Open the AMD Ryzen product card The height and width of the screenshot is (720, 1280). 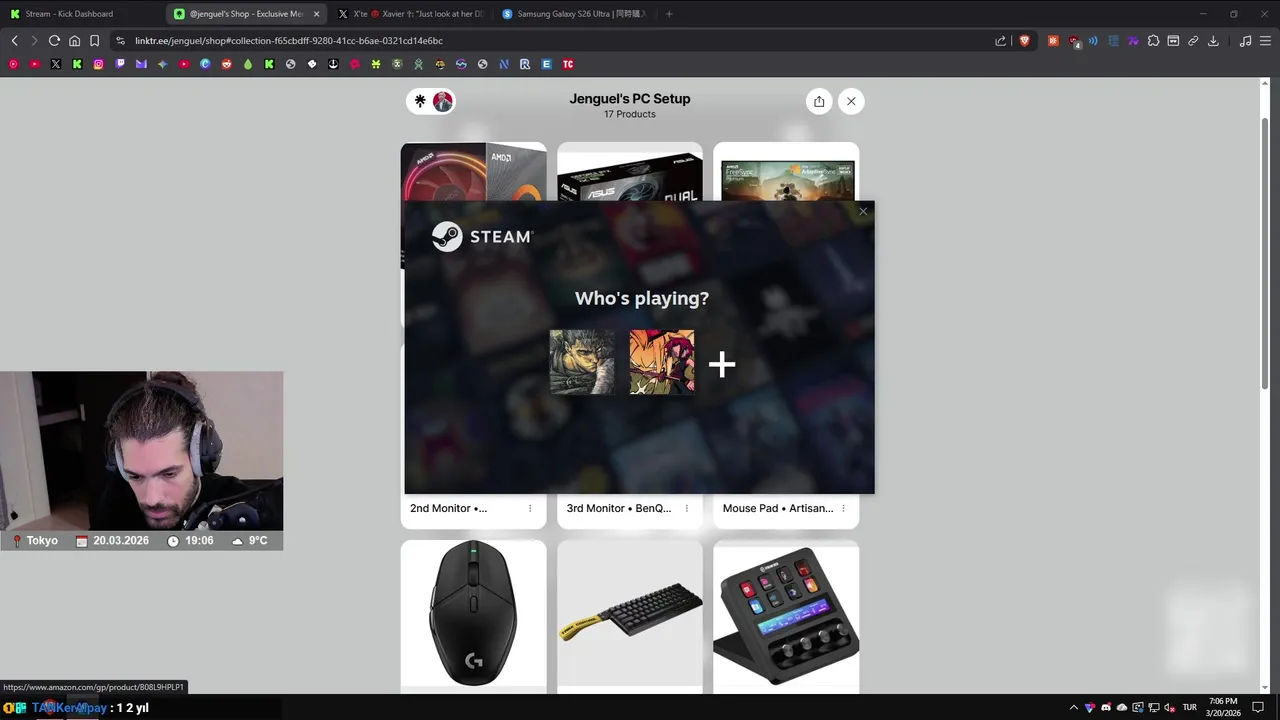point(474,171)
